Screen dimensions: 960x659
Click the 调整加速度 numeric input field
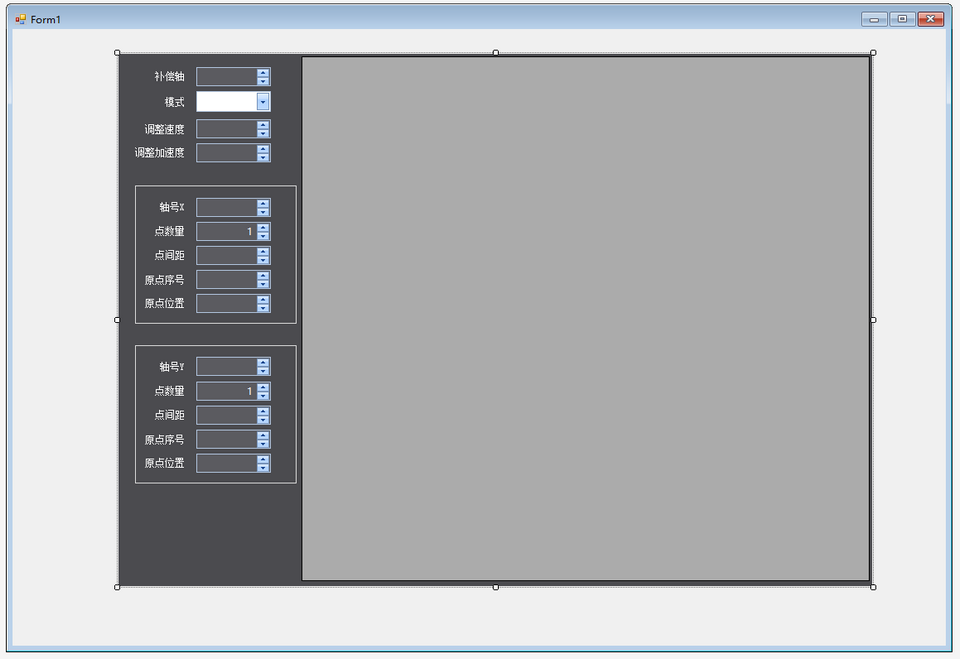(227, 153)
